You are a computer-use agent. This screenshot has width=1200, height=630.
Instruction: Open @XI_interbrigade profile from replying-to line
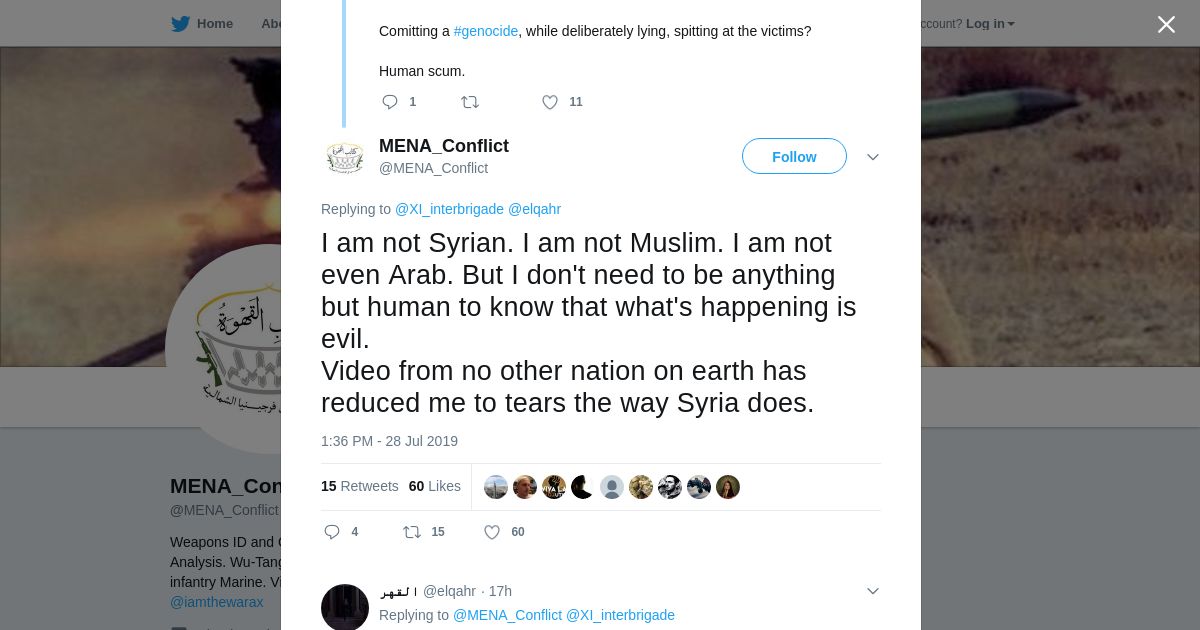click(449, 209)
